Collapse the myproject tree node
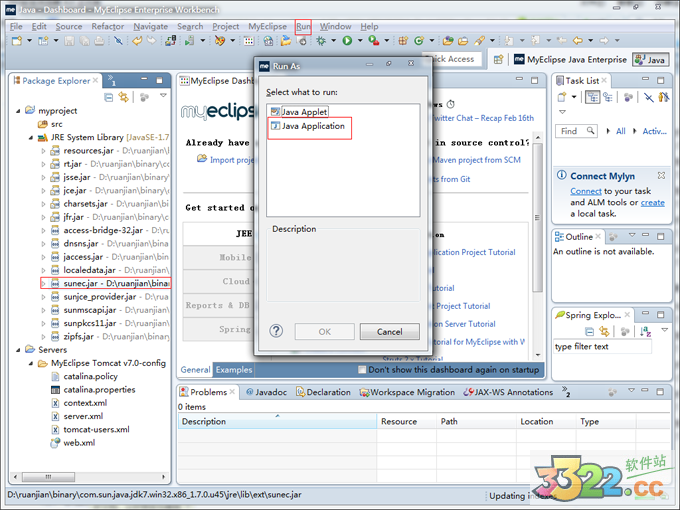680x510 pixels. click(18, 111)
